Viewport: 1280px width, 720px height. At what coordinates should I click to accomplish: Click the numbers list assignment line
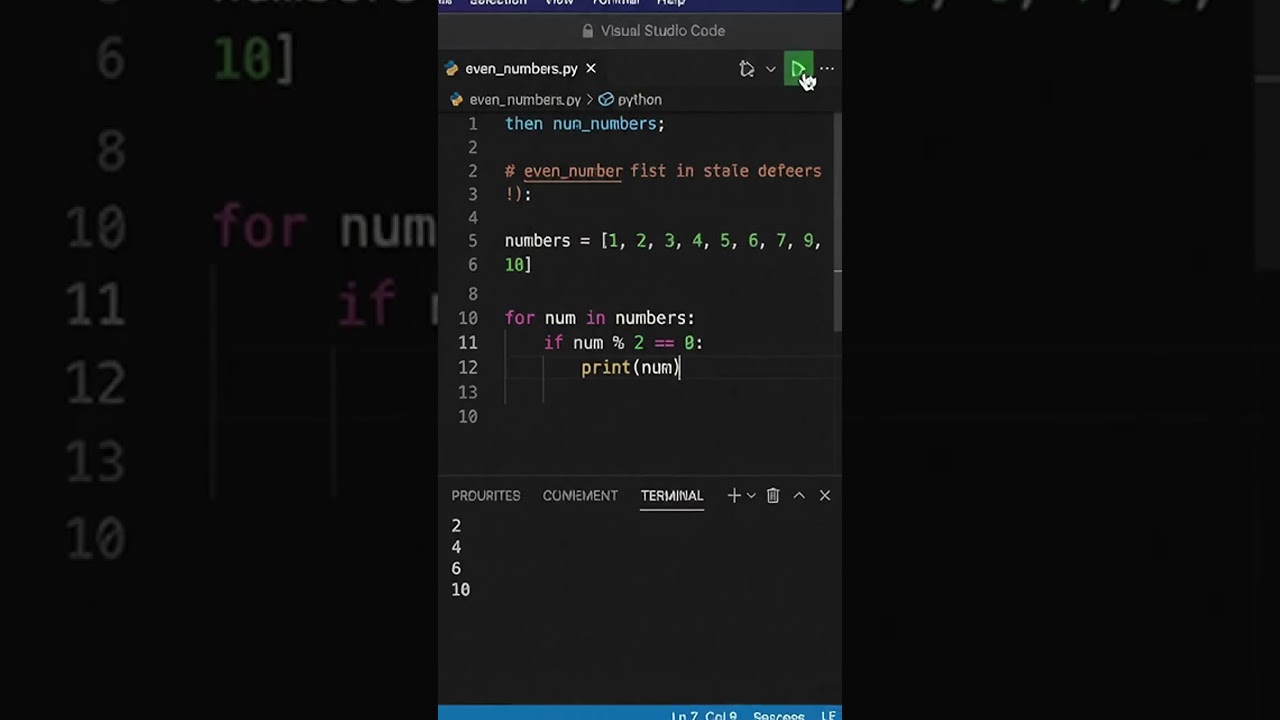[663, 241]
